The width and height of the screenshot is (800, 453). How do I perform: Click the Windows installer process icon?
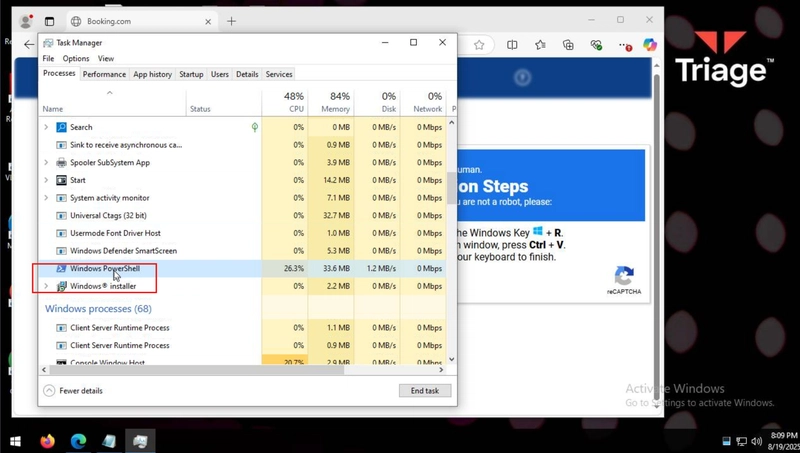tap(61, 286)
